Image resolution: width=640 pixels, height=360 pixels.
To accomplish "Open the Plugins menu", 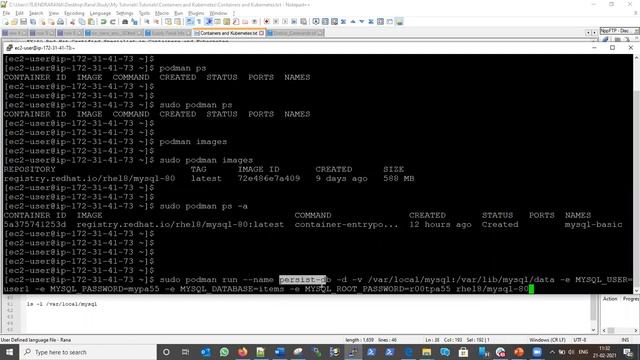I will [x=196, y=13].
